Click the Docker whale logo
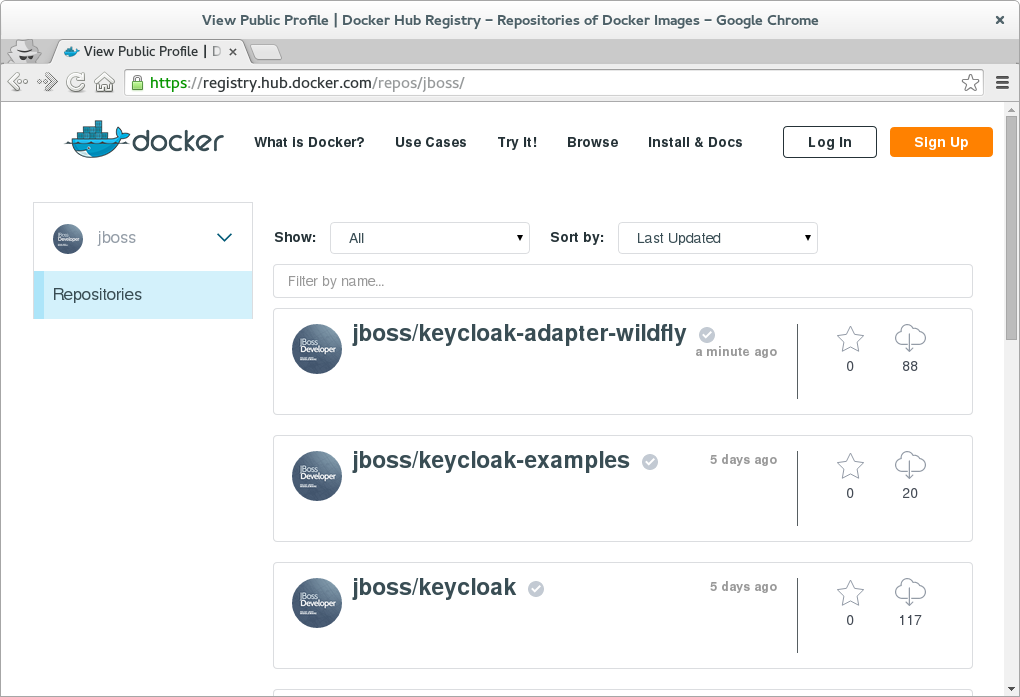Viewport: 1020px width, 697px height. click(x=96, y=141)
